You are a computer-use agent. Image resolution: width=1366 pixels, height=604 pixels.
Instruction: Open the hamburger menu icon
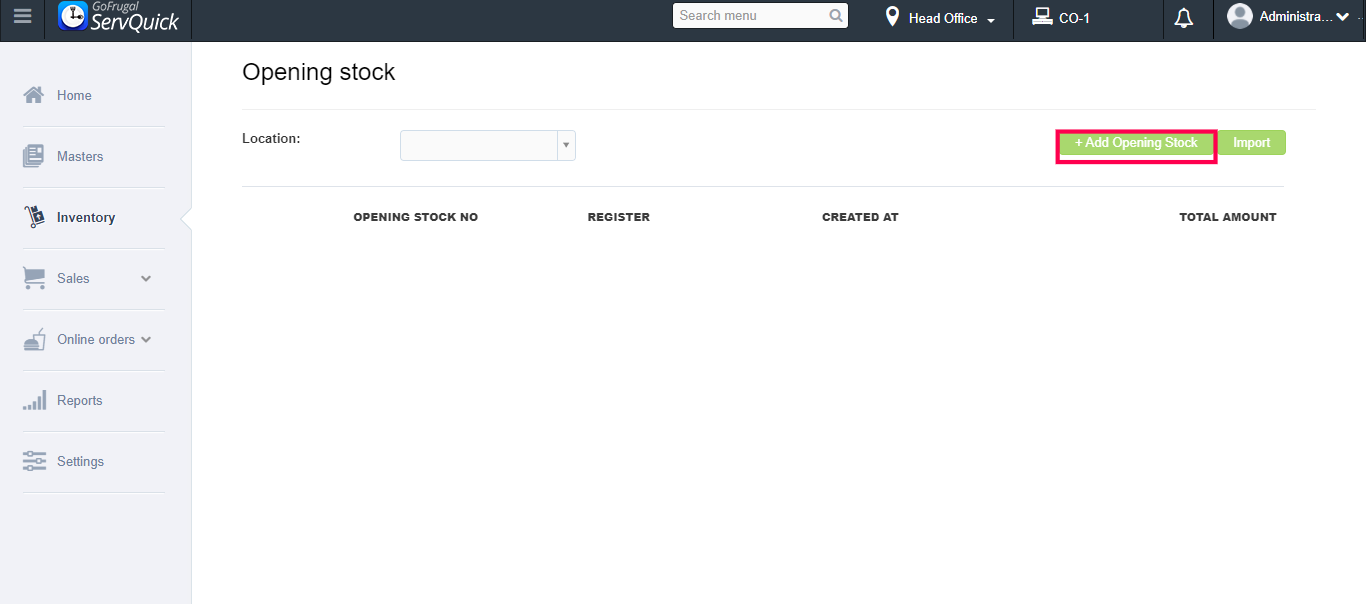tap(21, 17)
